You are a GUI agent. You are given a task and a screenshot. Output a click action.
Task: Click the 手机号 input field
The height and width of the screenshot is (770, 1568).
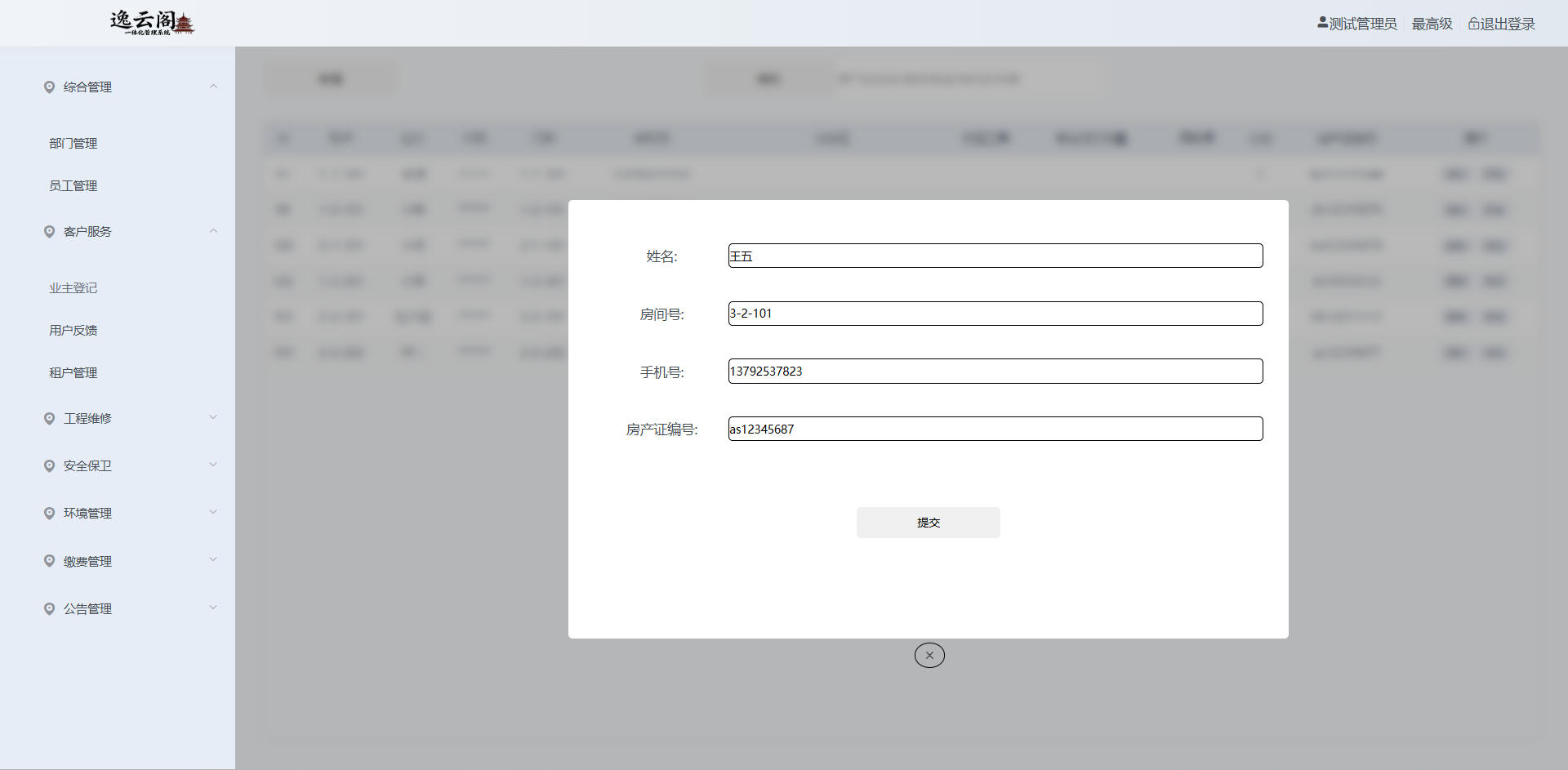coord(995,372)
